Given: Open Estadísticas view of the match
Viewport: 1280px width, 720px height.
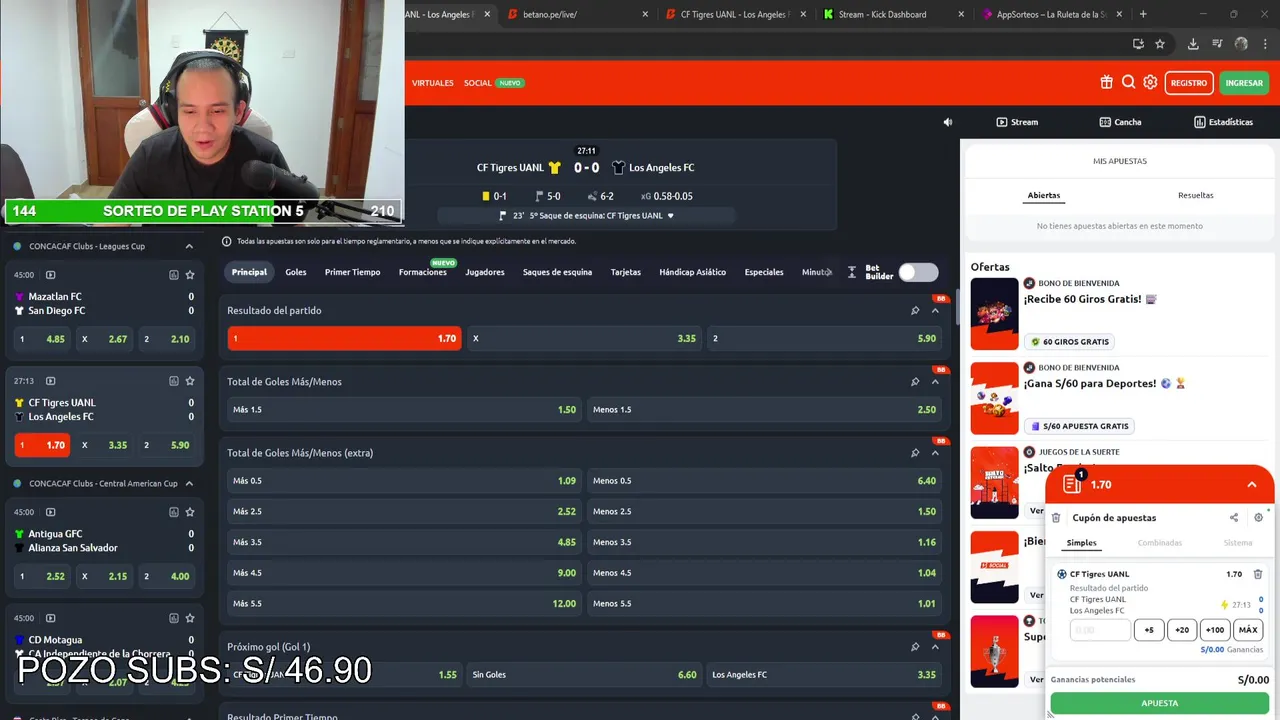Looking at the screenshot, I should pyautogui.click(x=1223, y=122).
